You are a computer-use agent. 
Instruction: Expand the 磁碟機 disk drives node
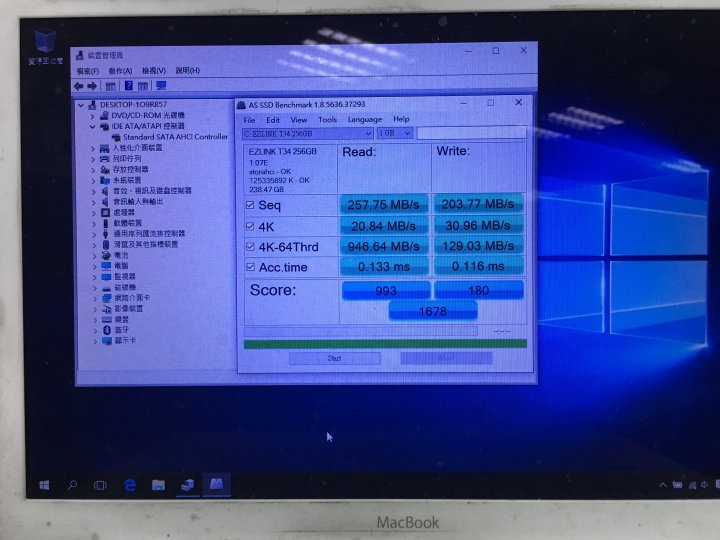pyautogui.click(x=95, y=288)
